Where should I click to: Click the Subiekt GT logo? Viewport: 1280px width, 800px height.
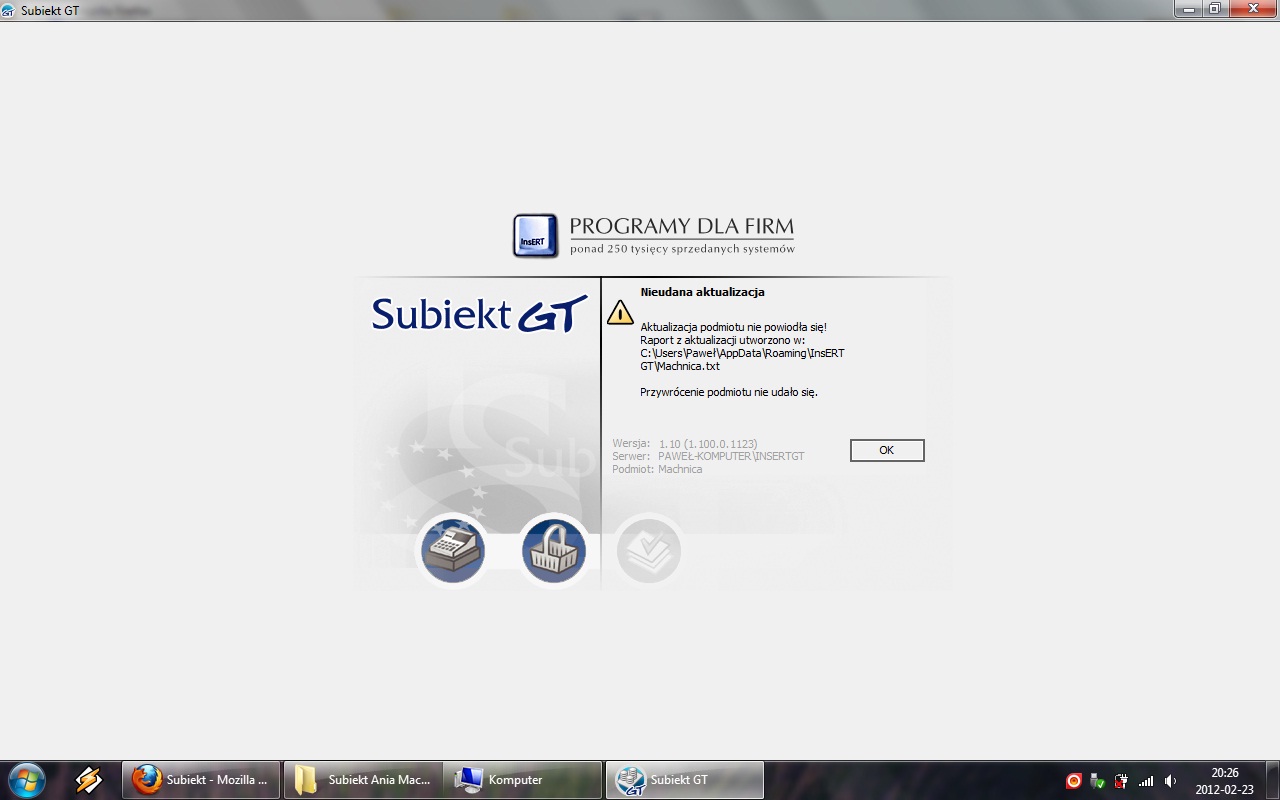pos(479,314)
